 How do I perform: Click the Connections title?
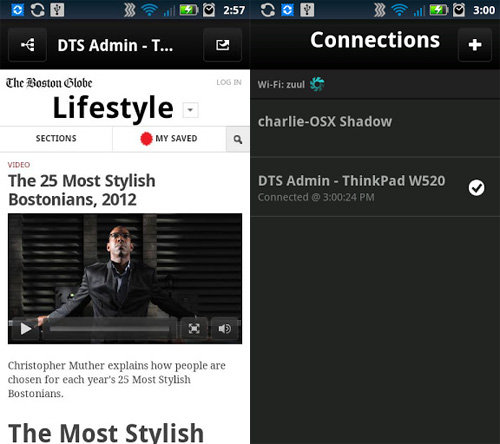tap(375, 40)
